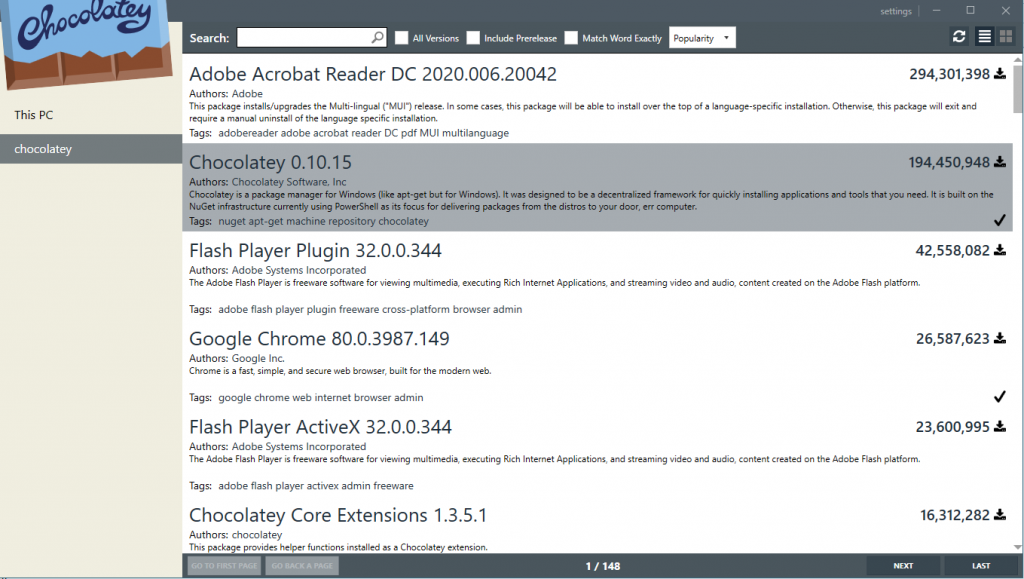Open settings
This screenshot has height=579, width=1024.
(895, 11)
